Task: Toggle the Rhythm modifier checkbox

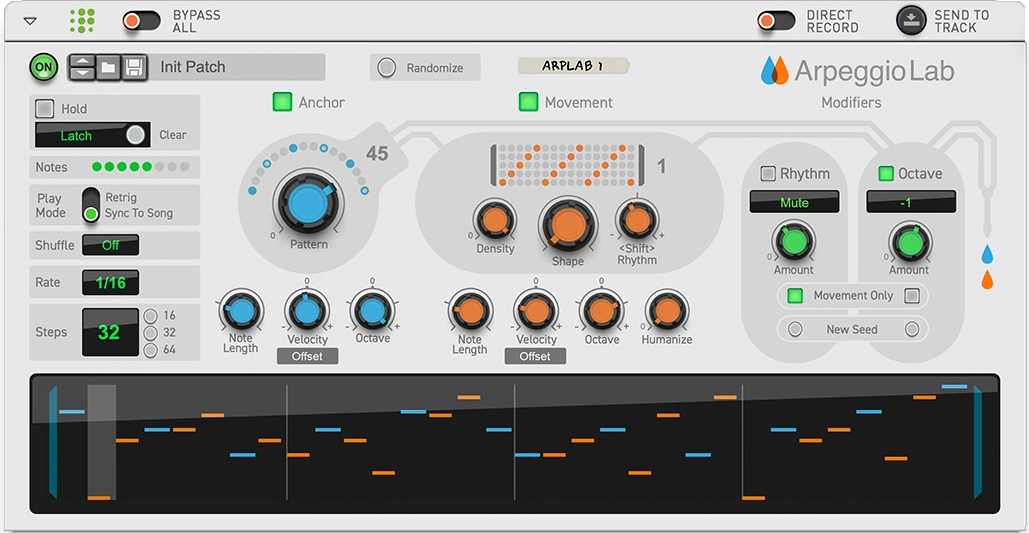Action: click(768, 174)
